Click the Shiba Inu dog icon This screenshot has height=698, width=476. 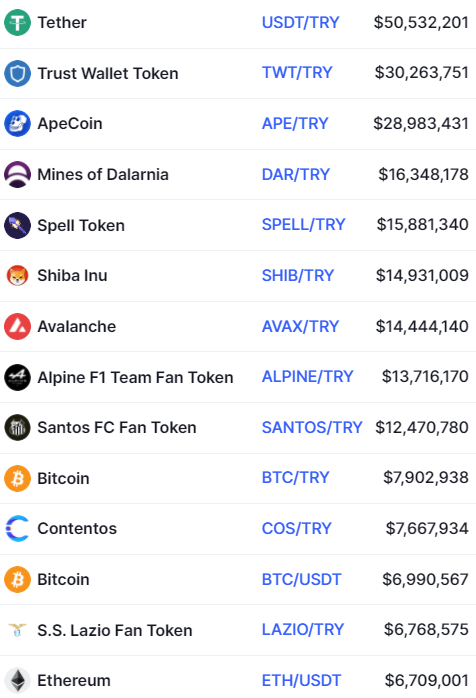(17, 276)
